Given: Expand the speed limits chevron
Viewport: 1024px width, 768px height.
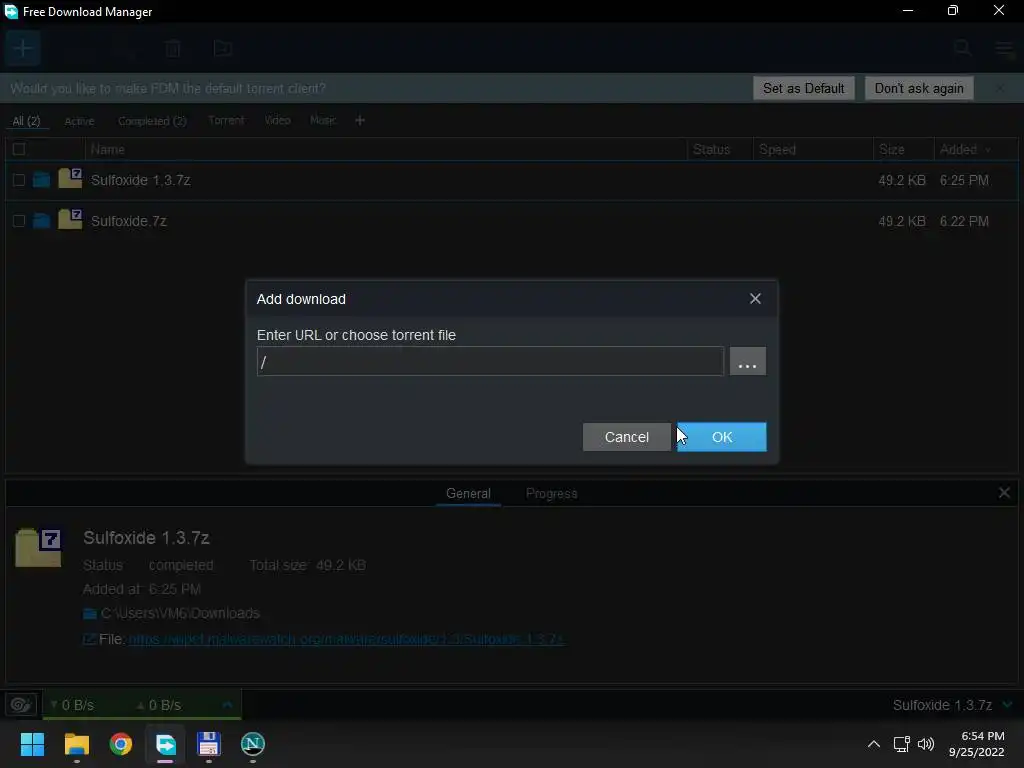Looking at the screenshot, I should coord(227,705).
